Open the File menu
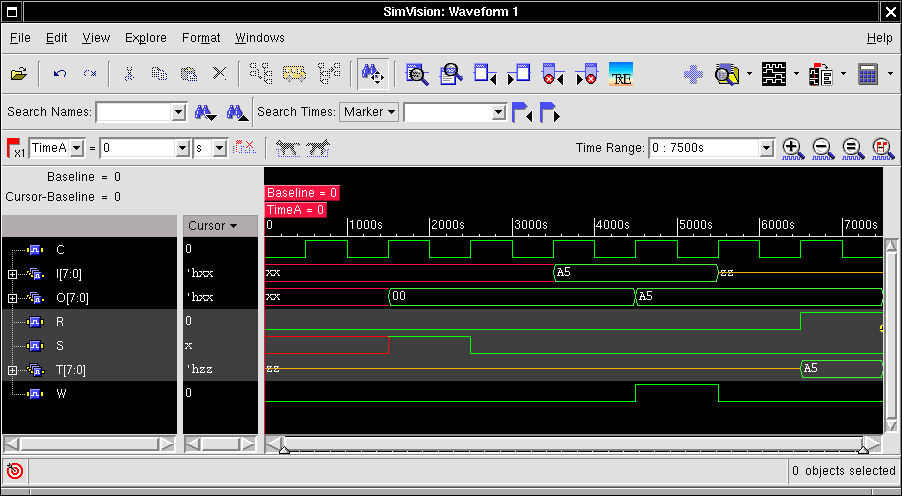Image resolution: width=902 pixels, height=496 pixels. tap(20, 38)
